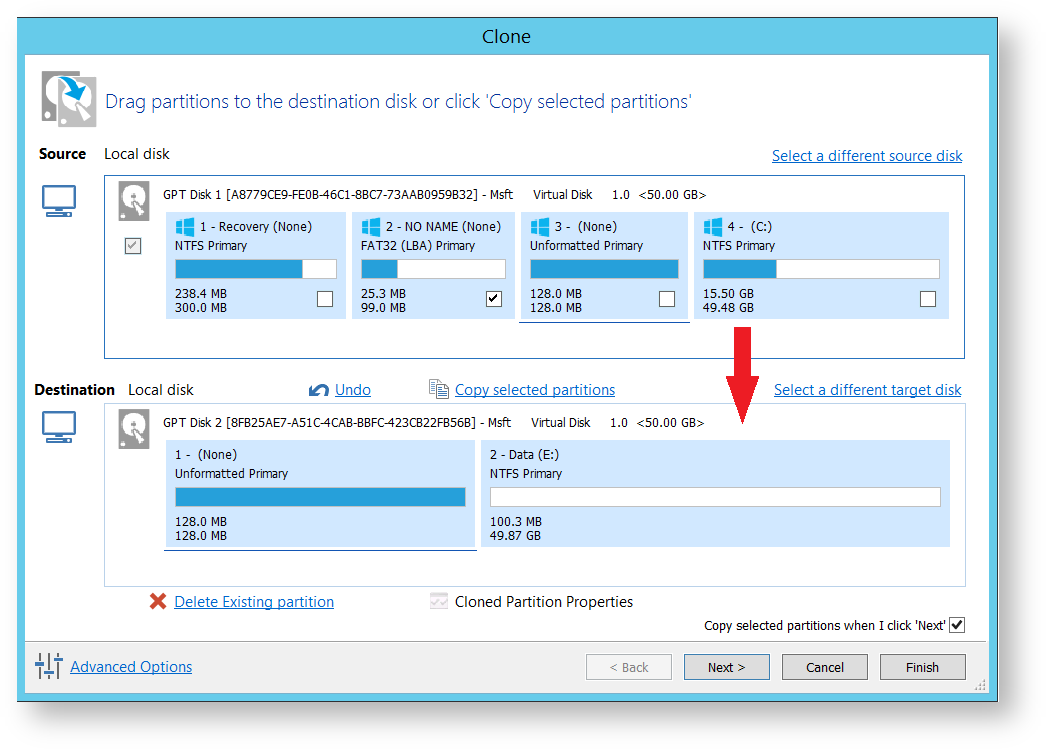Screen dimensions: 1047x750
Task: Click the FAT32 (LBA) Primary text
Action: [x=418, y=246]
